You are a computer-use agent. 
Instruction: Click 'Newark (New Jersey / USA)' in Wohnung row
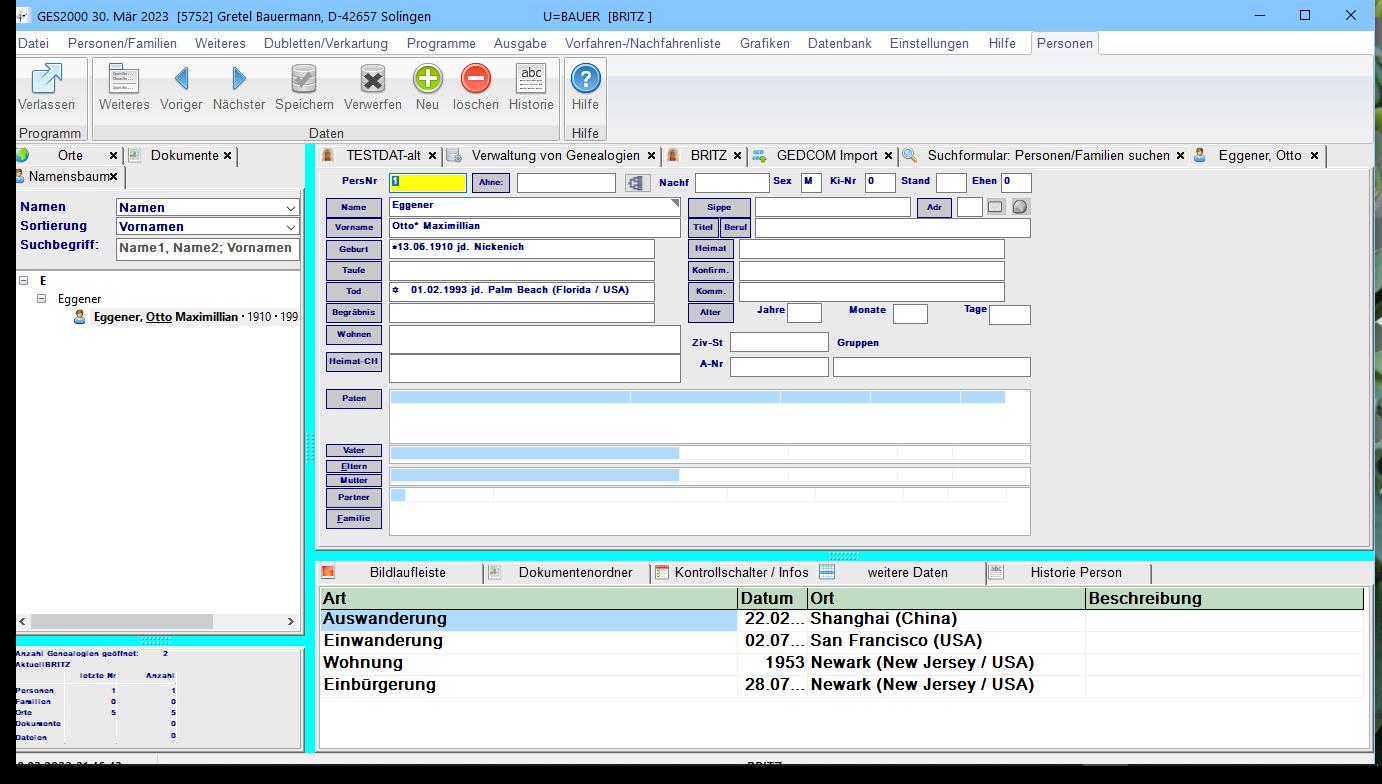[922, 663]
